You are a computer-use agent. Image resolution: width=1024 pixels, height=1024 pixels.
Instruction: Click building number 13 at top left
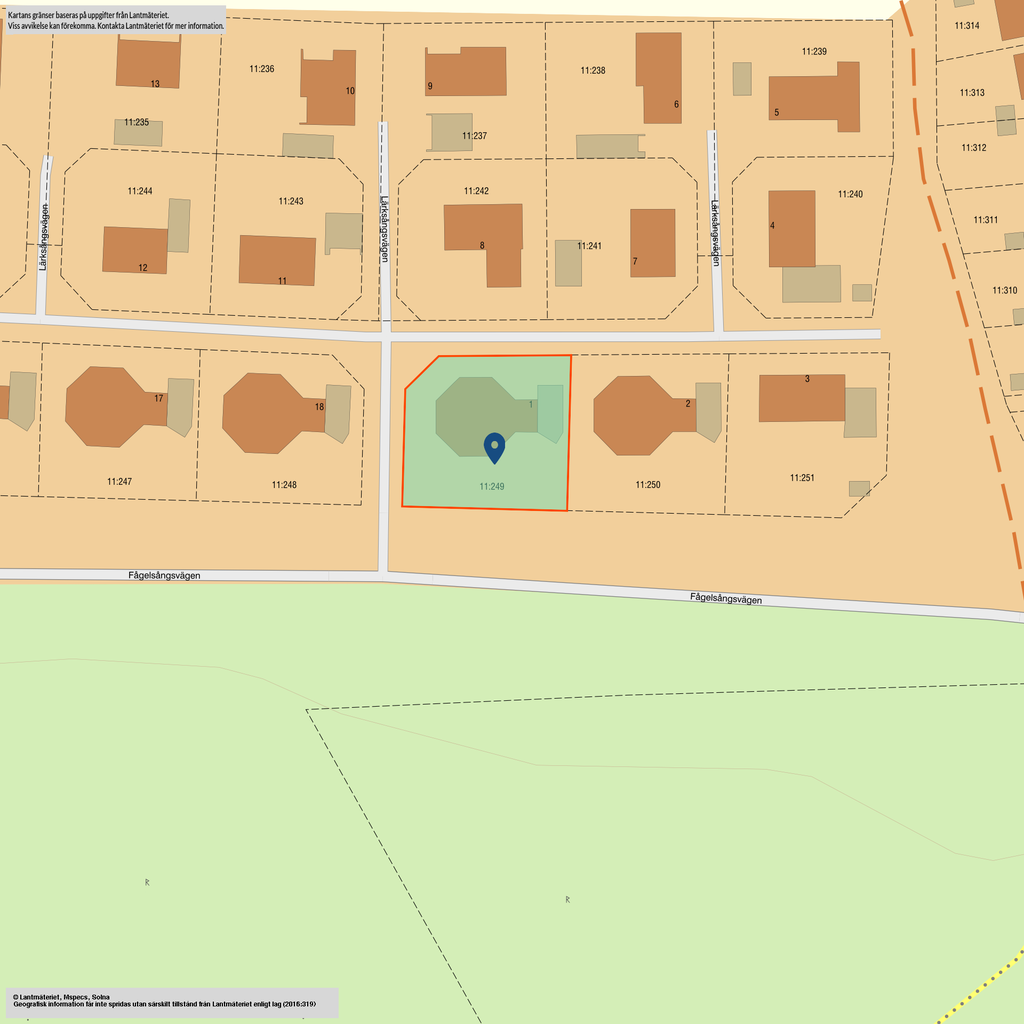[148, 64]
